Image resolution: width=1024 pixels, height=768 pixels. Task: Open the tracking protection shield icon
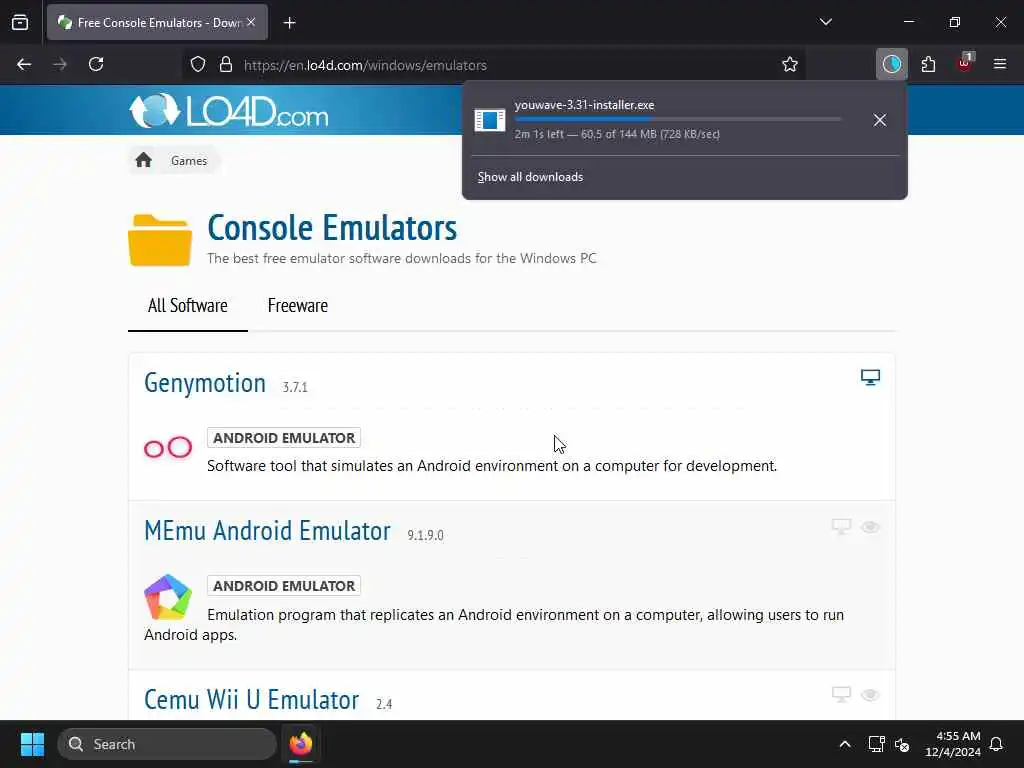pos(198,65)
